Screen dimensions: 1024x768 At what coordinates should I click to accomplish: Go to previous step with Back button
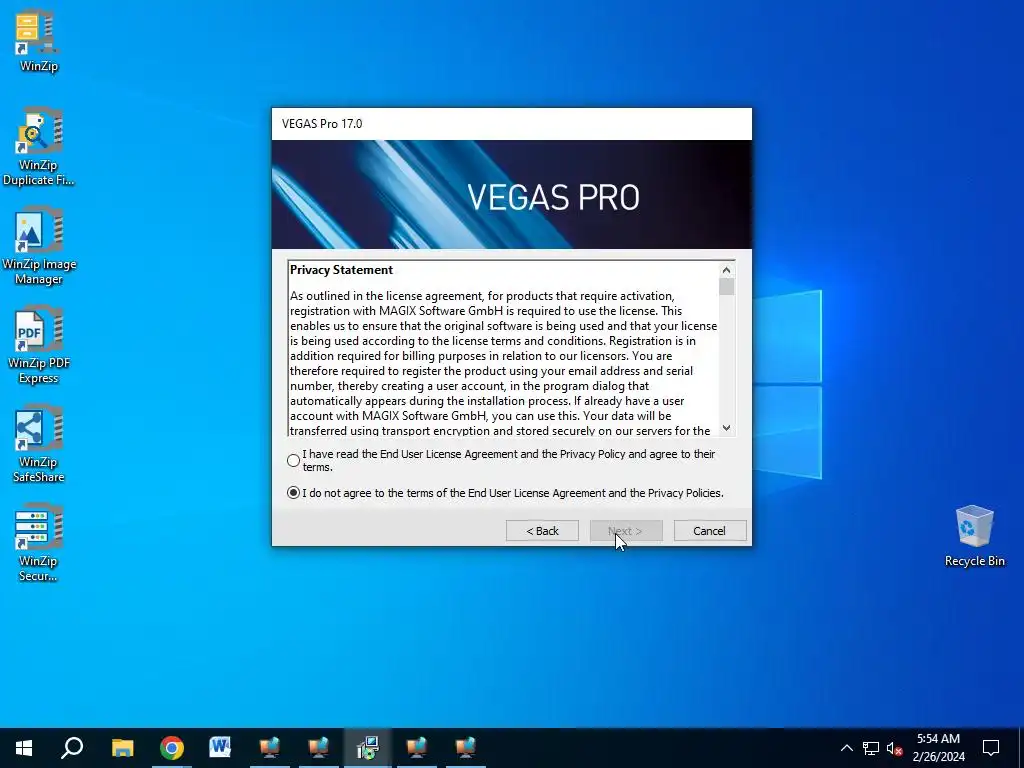pos(542,531)
